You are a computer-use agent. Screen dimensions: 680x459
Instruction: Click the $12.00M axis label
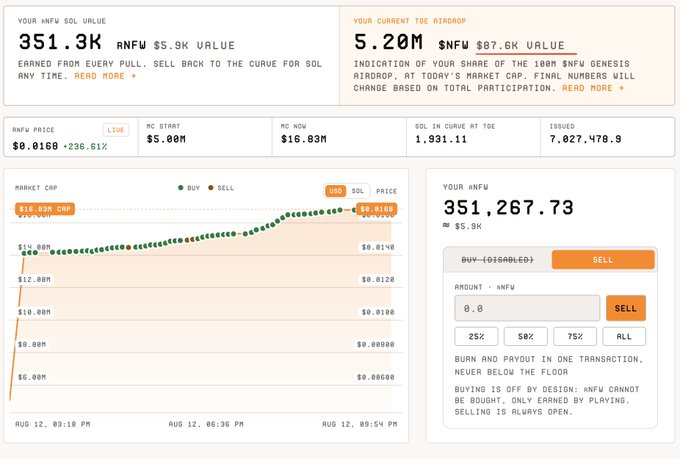pyautogui.click(x=34, y=279)
